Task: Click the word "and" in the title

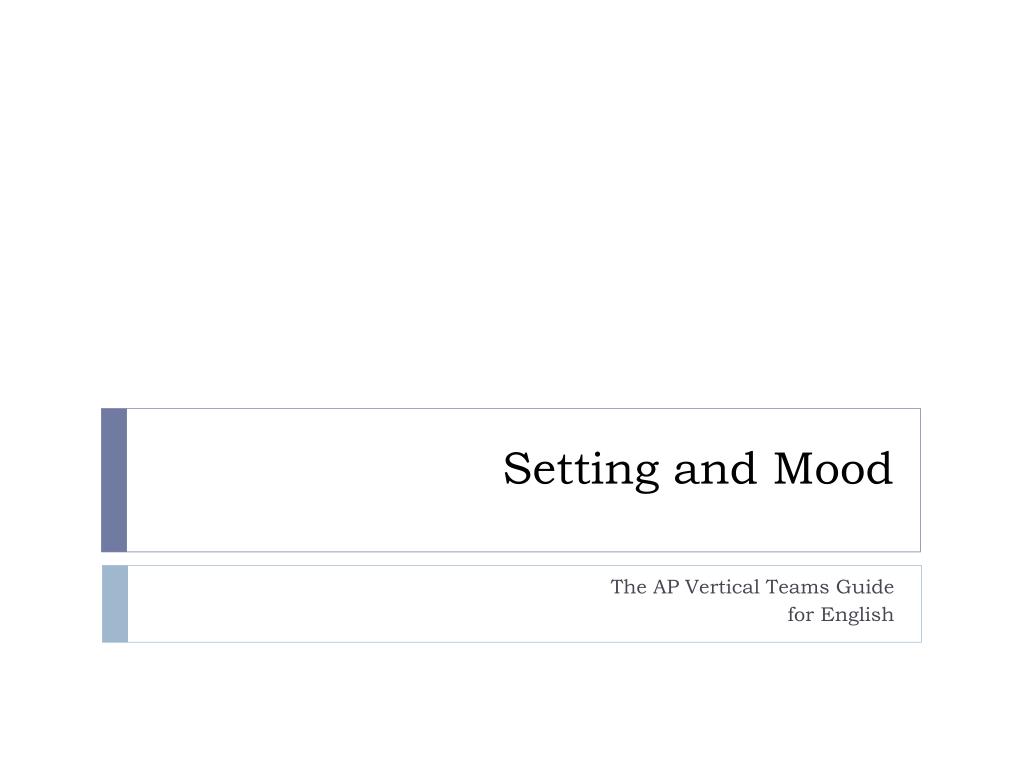Action: coord(715,470)
